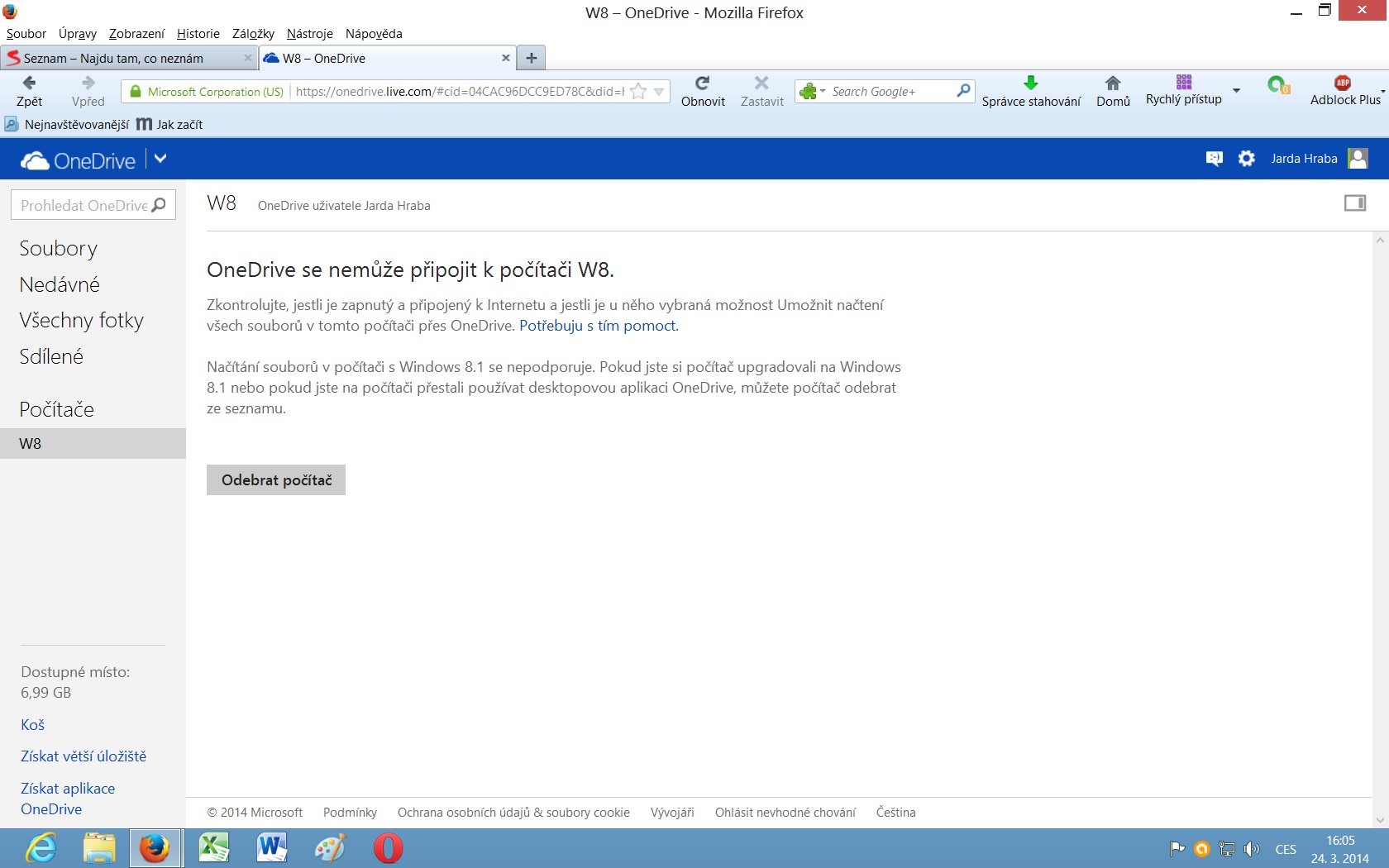The height and width of the screenshot is (868, 1389).
Task: Open address bar history dropdown arrow
Action: click(x=659, y=92)
